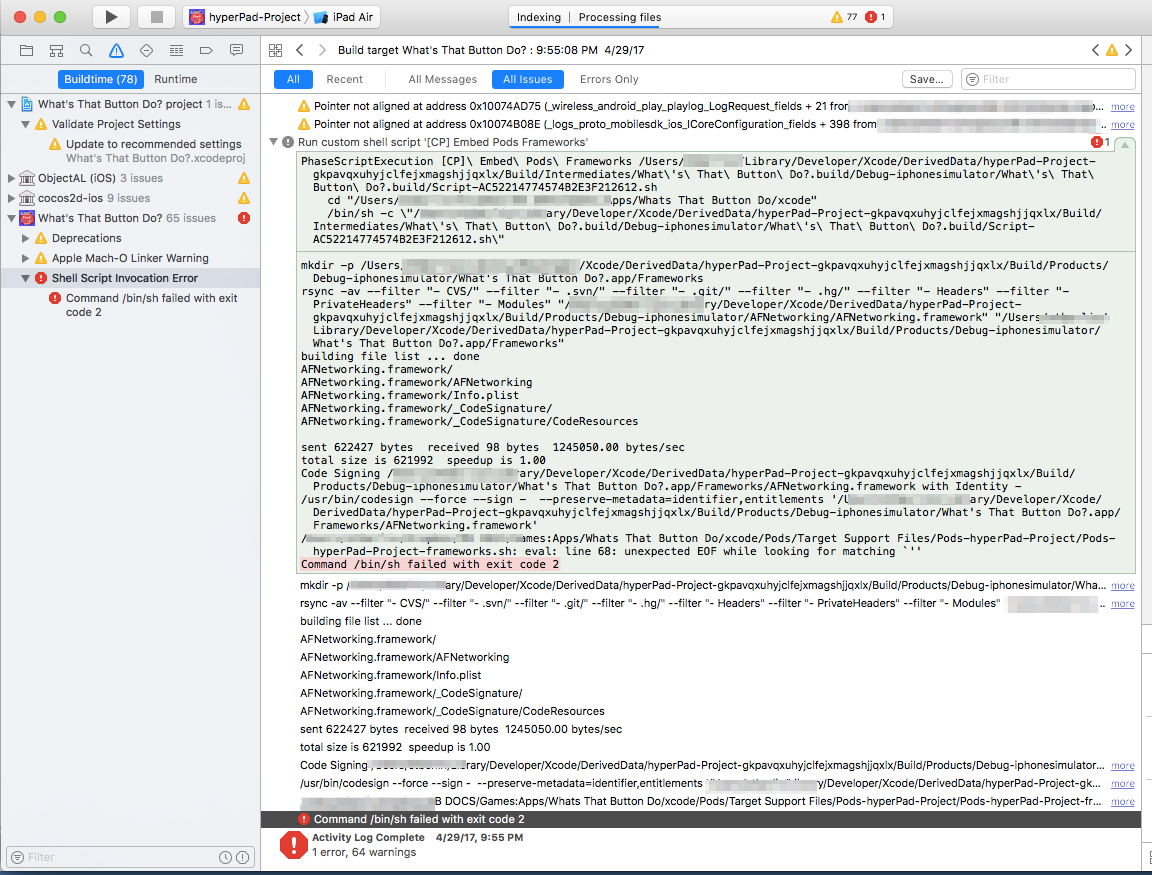Click the related items grid icon
Screen dimensions: 1152x875
[274, 50]
